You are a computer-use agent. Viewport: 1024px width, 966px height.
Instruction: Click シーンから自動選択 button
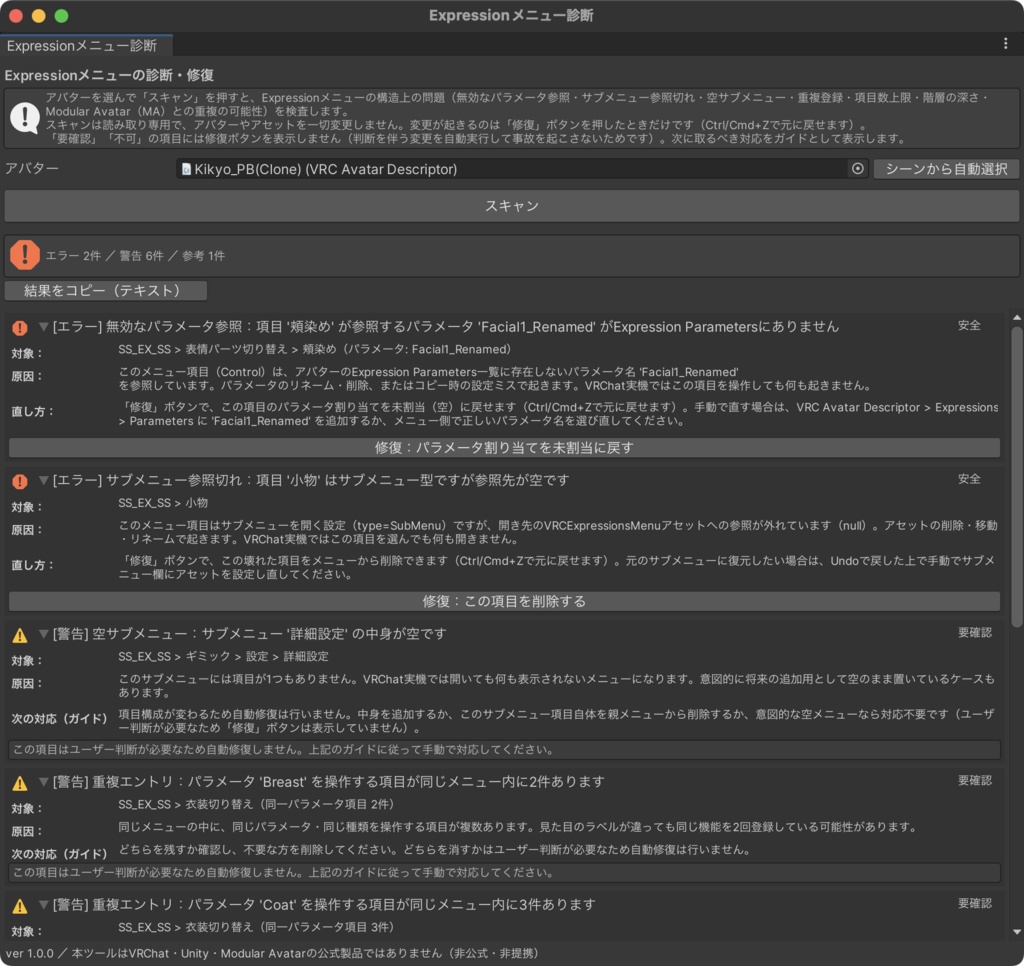point(946,169)
